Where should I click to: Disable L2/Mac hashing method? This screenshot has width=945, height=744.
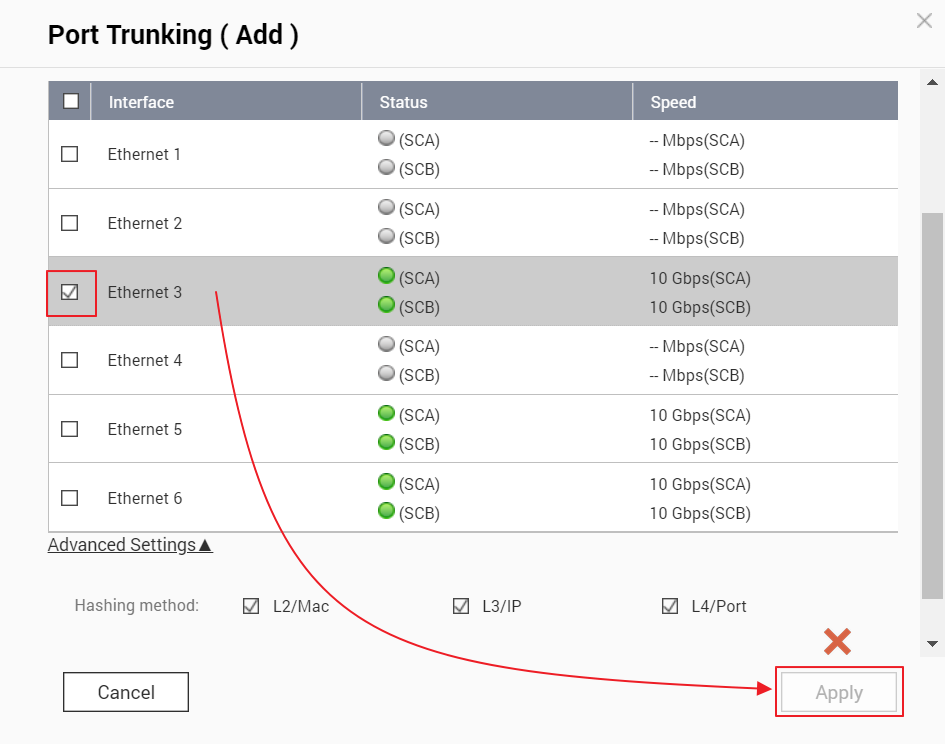pyautogui.click(x=251, y=606)
